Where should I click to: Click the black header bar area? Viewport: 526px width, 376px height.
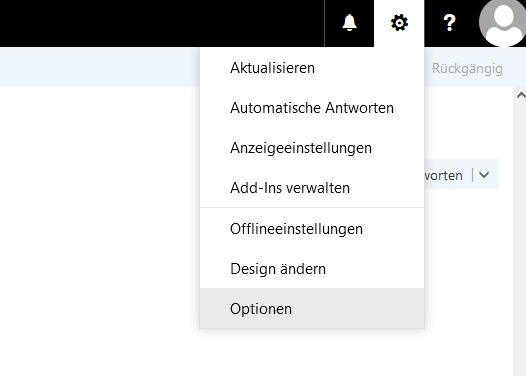click(x=162, y=23)
